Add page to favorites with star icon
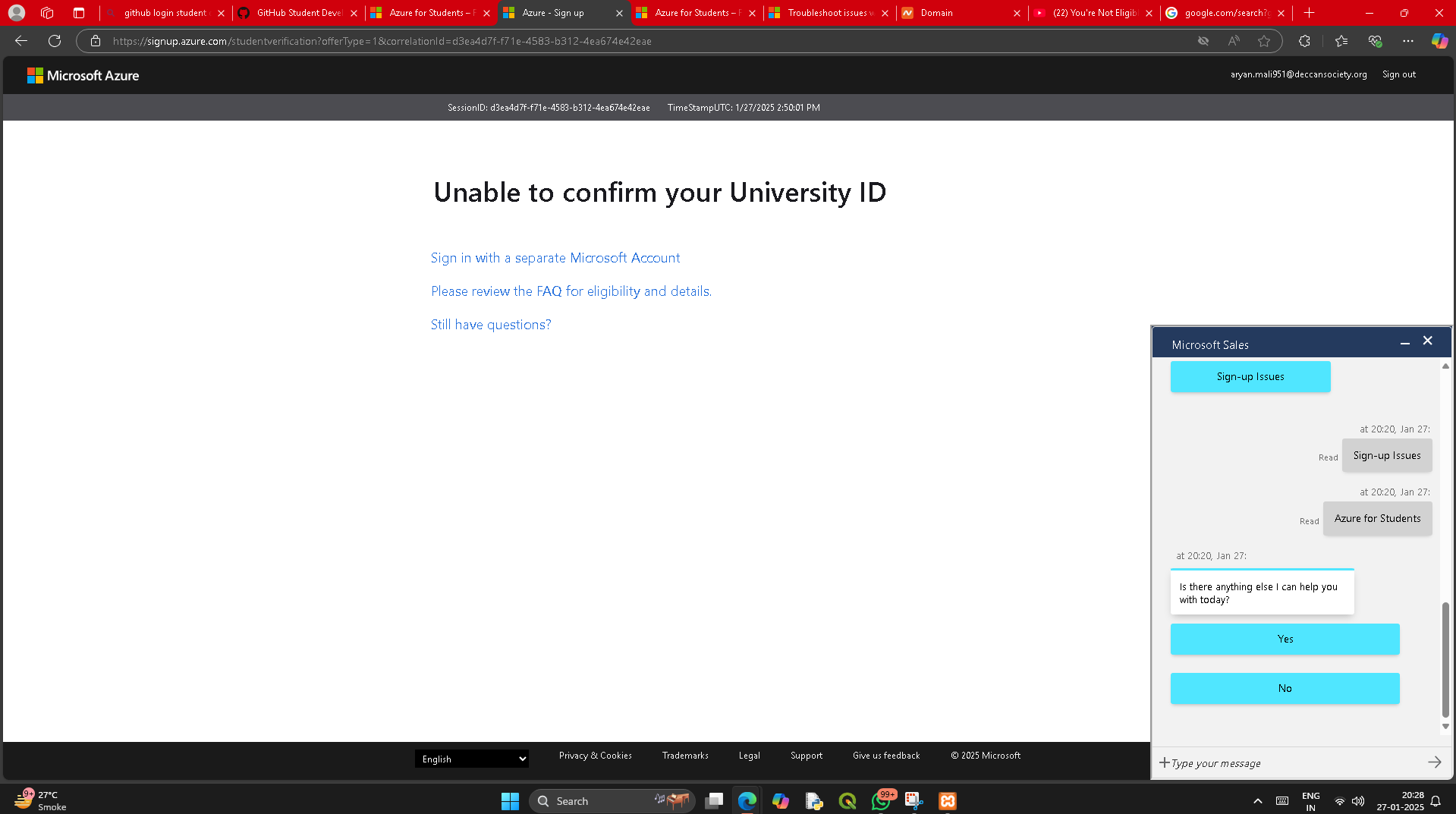The width and height of the screenshot is (1456, 814). point(1264,41)
